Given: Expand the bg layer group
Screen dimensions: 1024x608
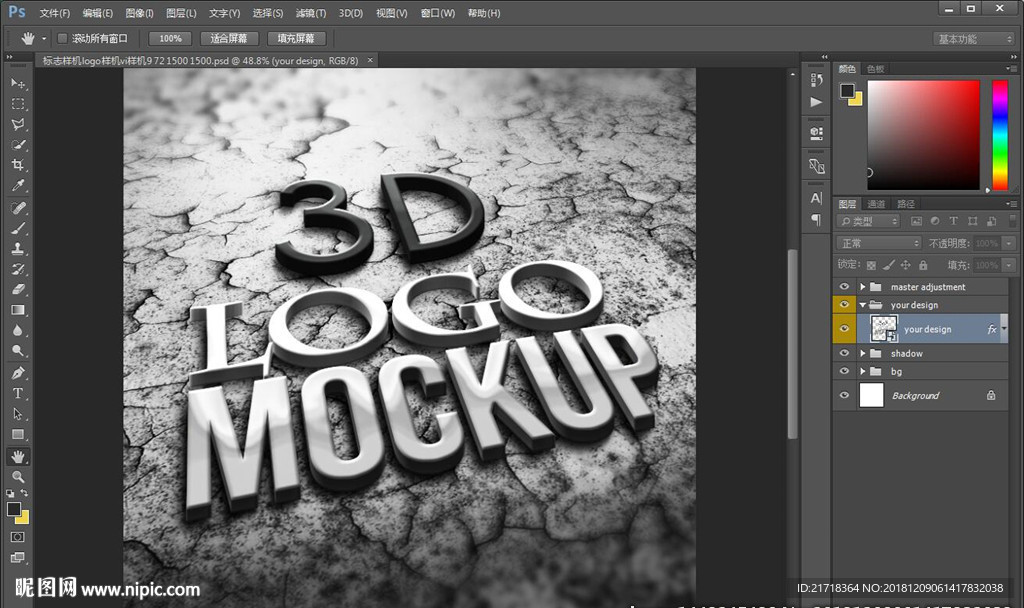Looking at the screenshot, I should pos(862,371).
